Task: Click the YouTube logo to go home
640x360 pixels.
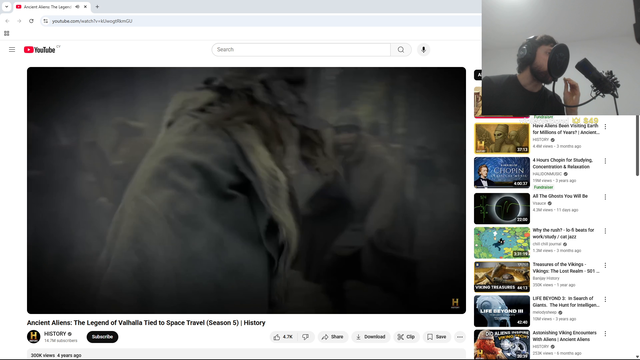Action: click(x=39, y=50)
